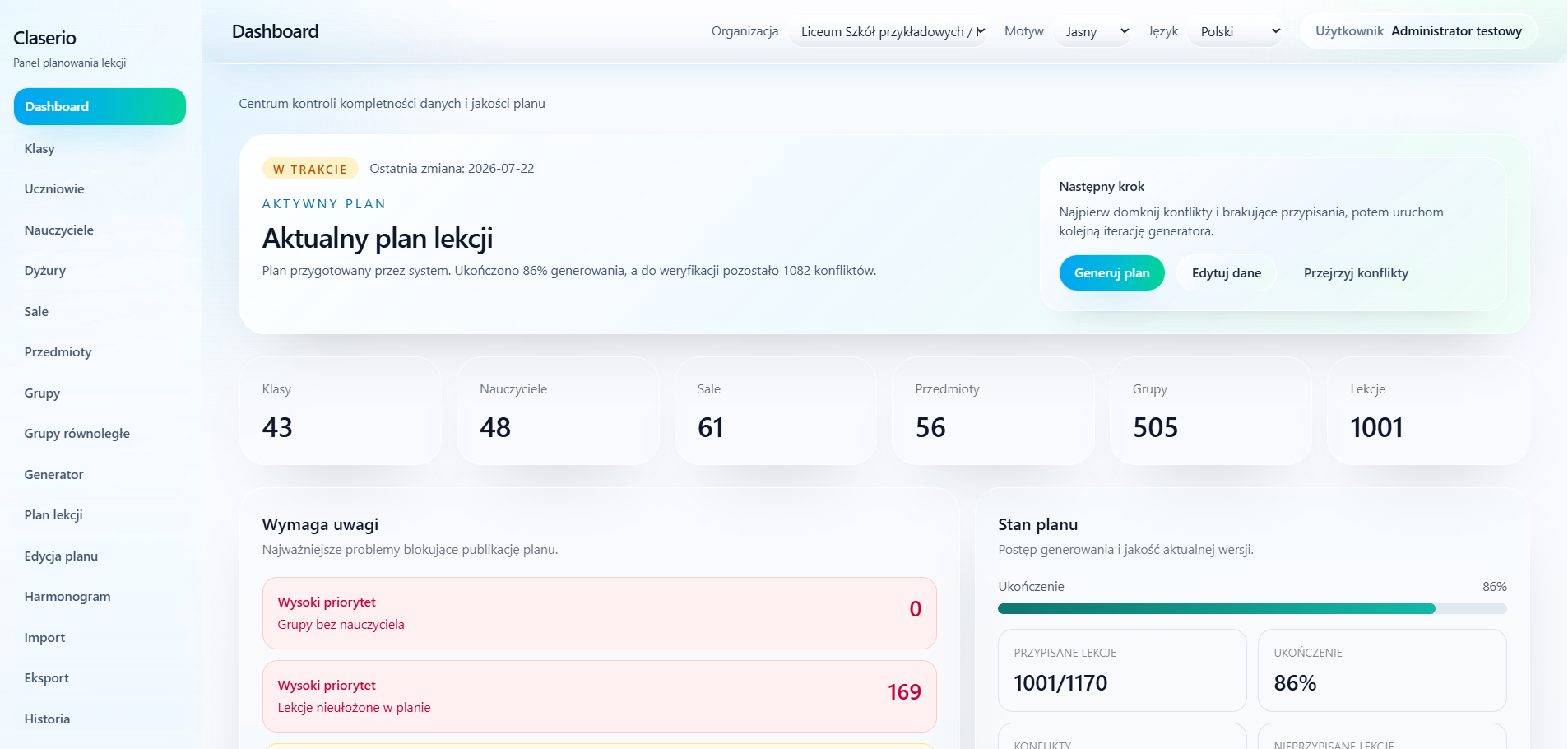Open the Grupy sidebar item
1568x749 pixels.
[100, 393]
